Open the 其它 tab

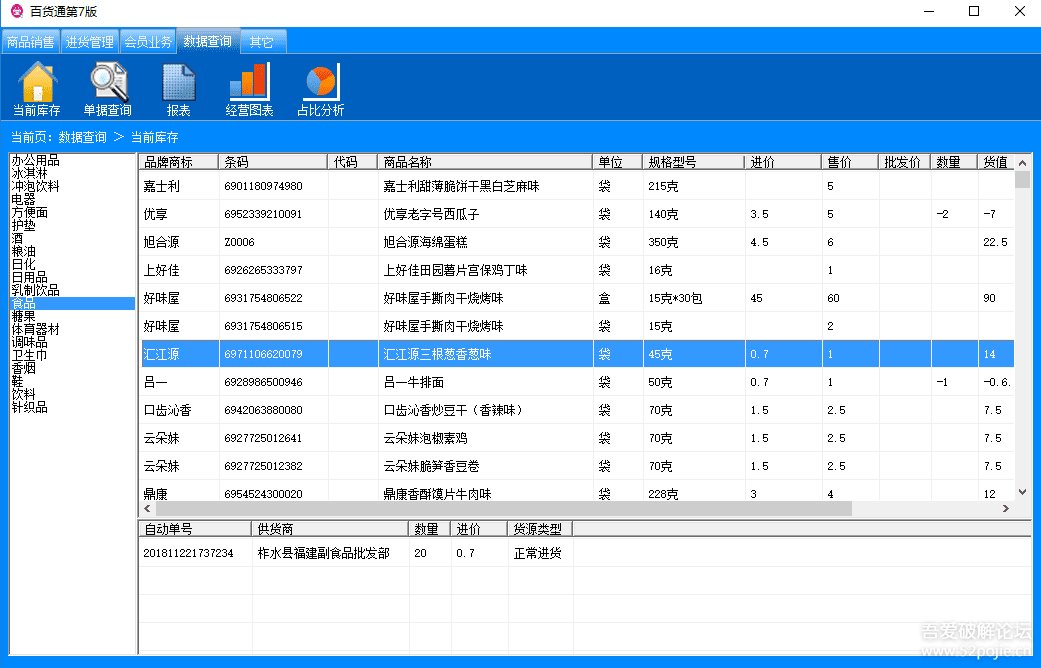[x=261, y=42]
